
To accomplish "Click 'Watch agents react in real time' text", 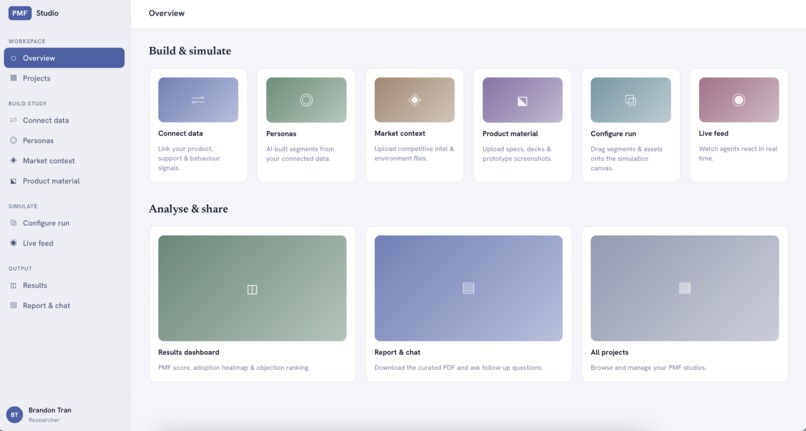I will coord(738,154).
